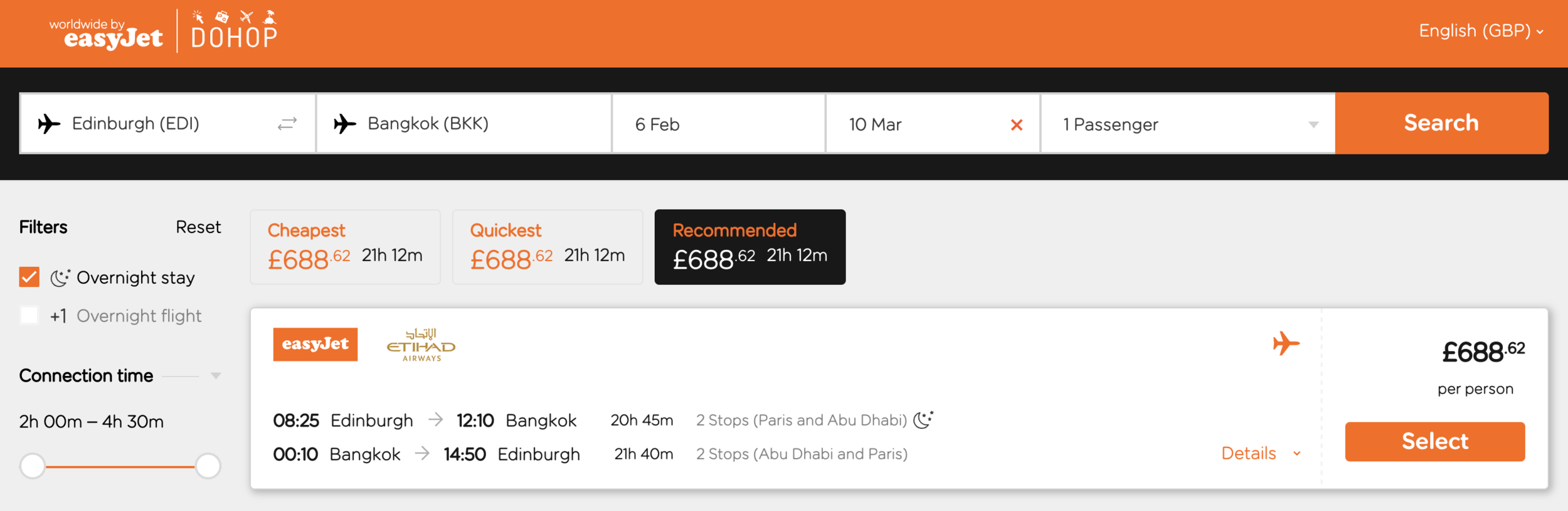Image resolution: width=1568 pixels, height=511 pixels.
Task: Enable the Overnight flight filter
Action: [x=29, y=315]
